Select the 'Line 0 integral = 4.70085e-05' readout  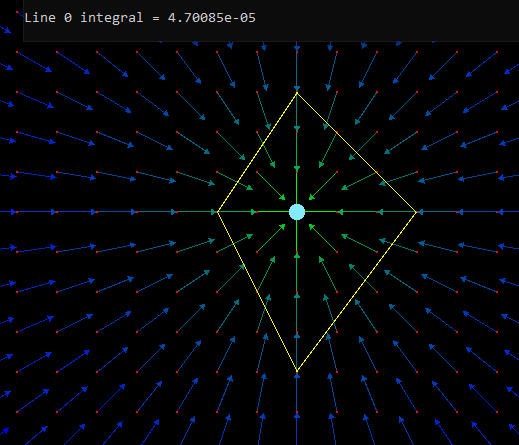(140, 18)
